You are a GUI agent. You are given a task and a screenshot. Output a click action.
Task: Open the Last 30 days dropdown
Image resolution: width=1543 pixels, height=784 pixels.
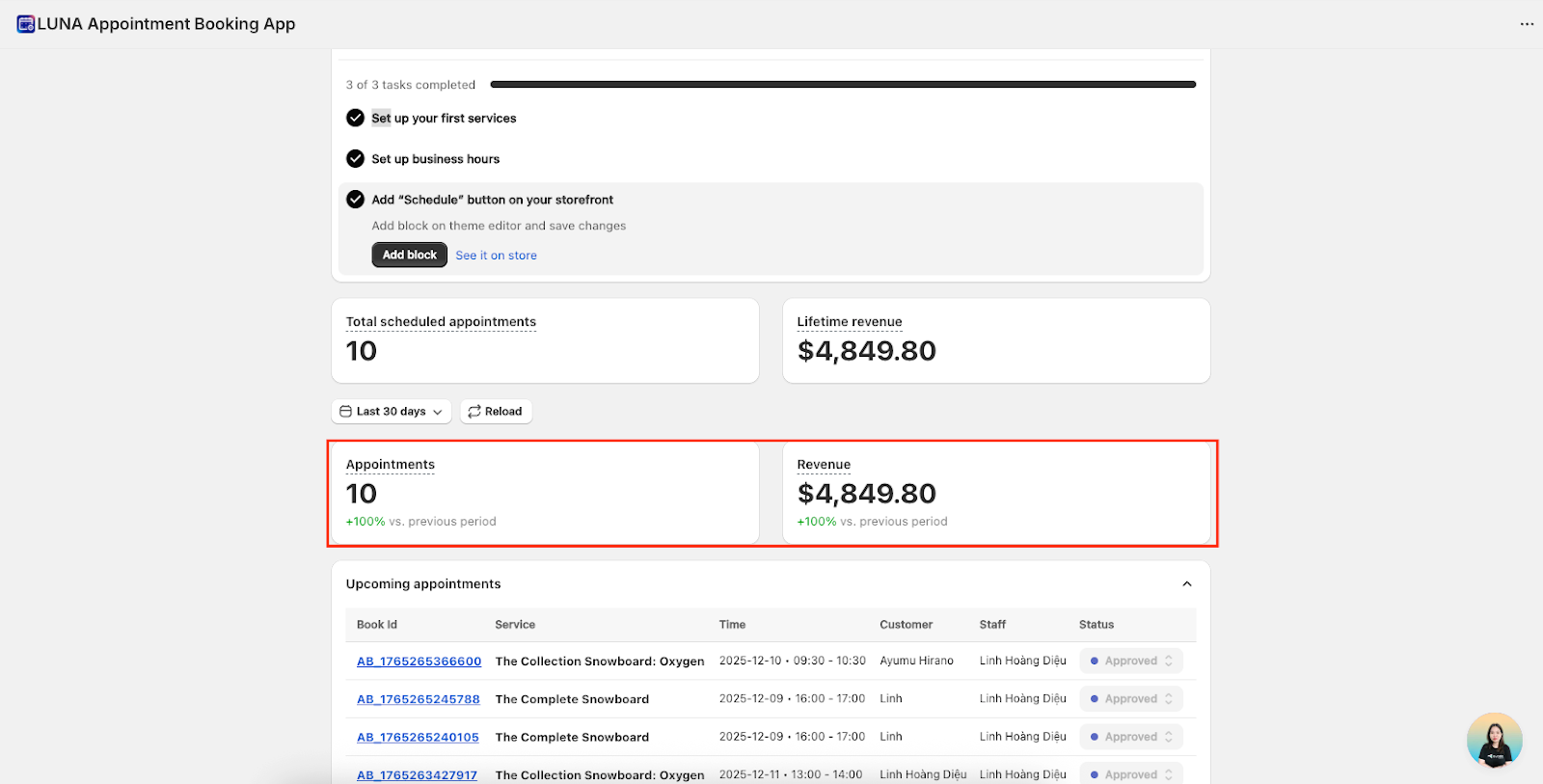[x=392, y=412]
